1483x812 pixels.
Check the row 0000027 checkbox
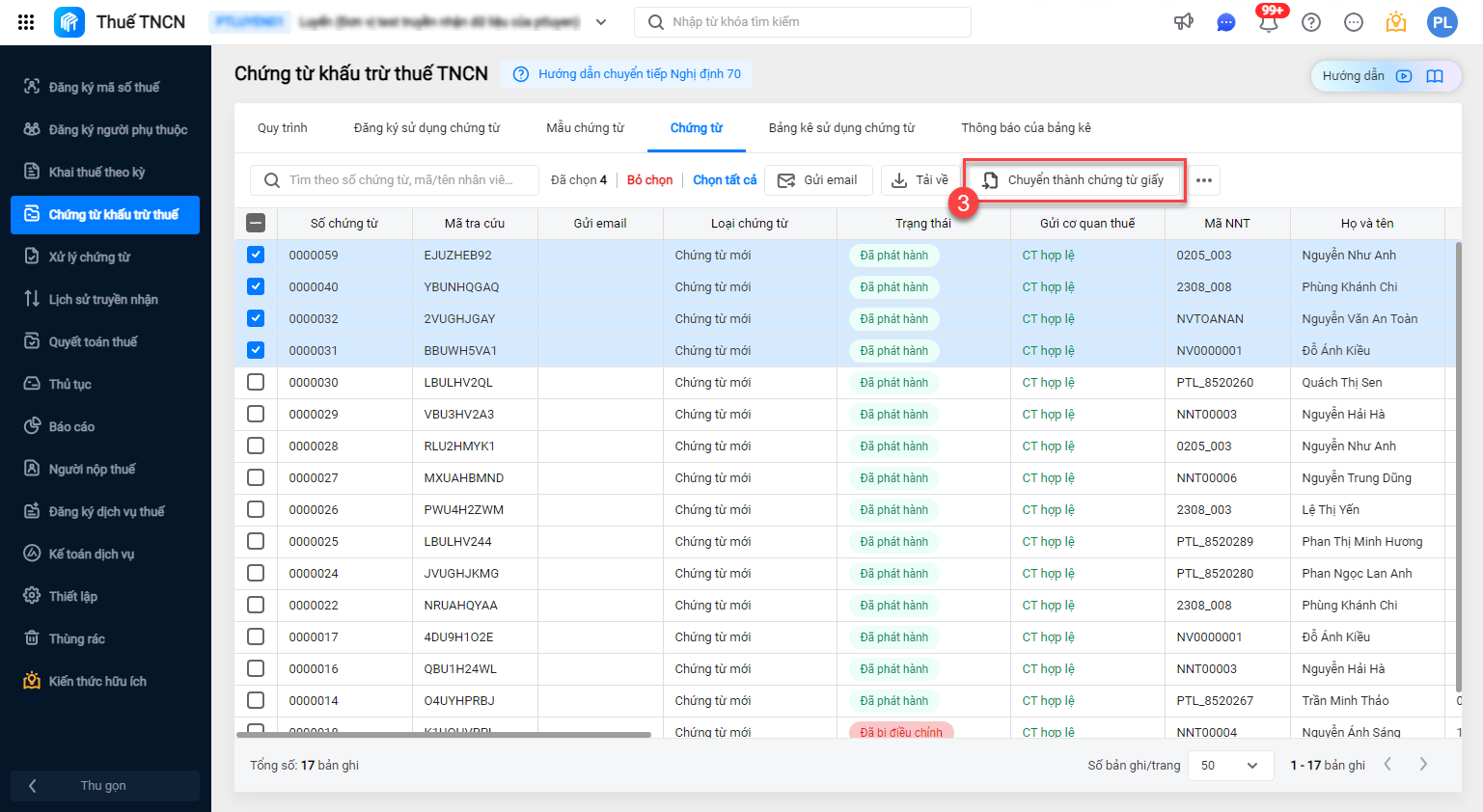click(x=256, y=477)
